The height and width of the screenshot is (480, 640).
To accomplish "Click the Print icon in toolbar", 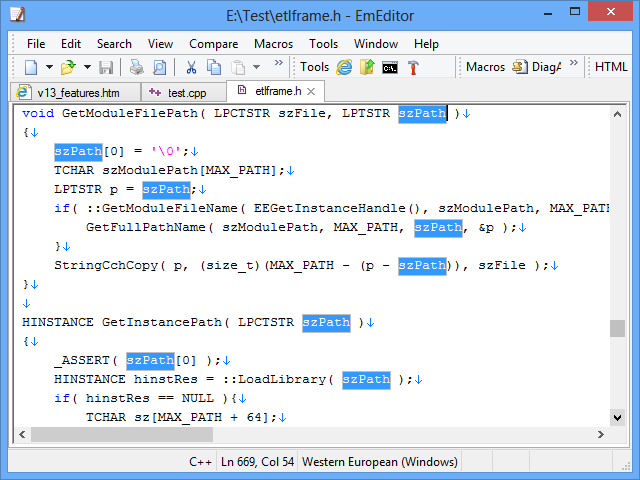I will (x=136, y=67).
